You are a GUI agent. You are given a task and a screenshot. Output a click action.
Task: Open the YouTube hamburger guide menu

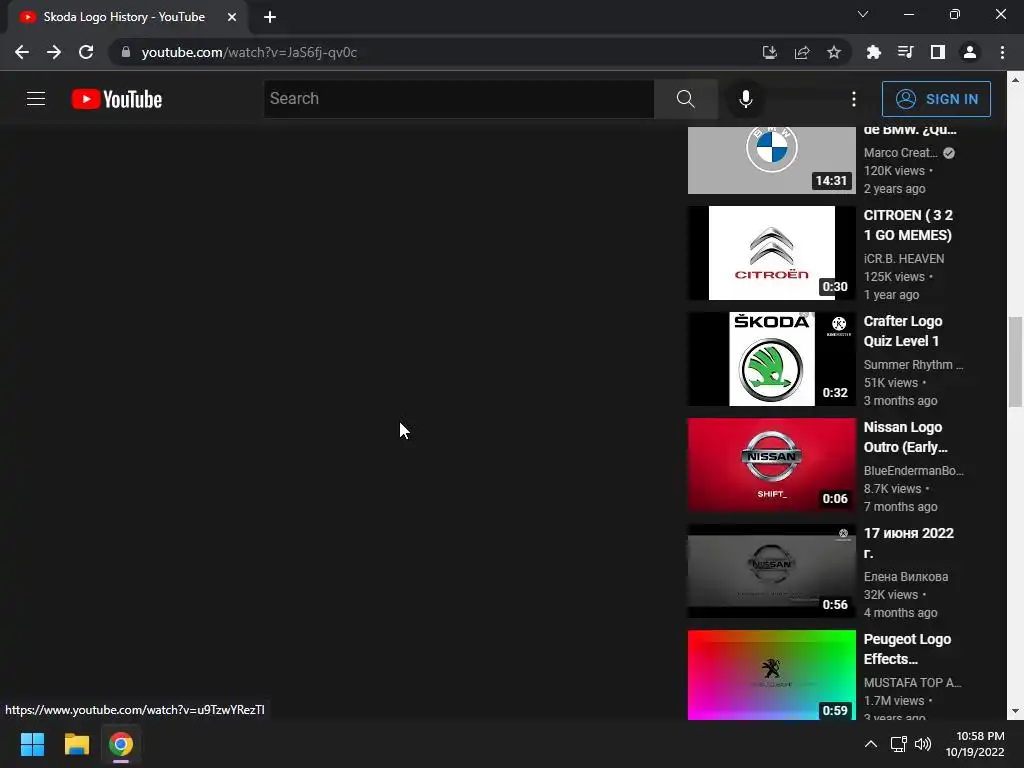pyautogui.click(x=36, y=99)
